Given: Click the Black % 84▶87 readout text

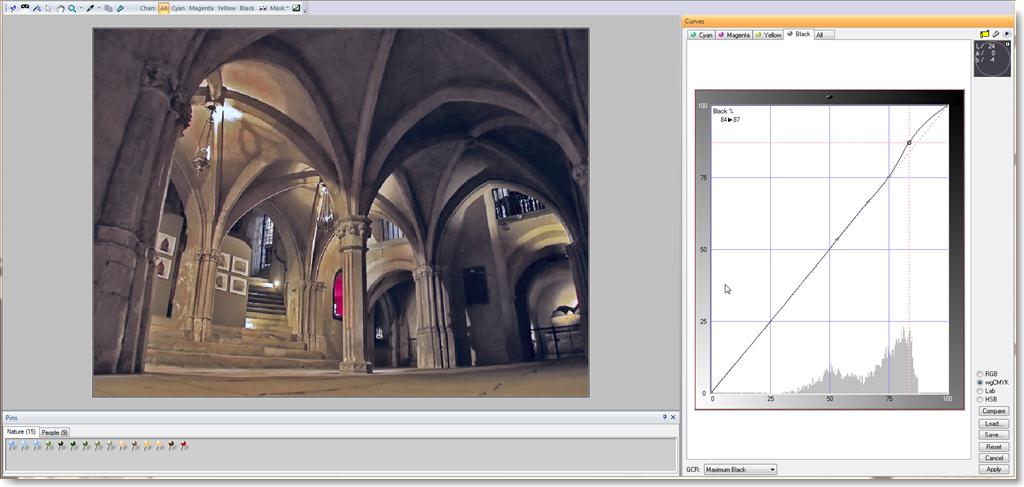Looking at the screenshot, I should click(x=727, y=116).
